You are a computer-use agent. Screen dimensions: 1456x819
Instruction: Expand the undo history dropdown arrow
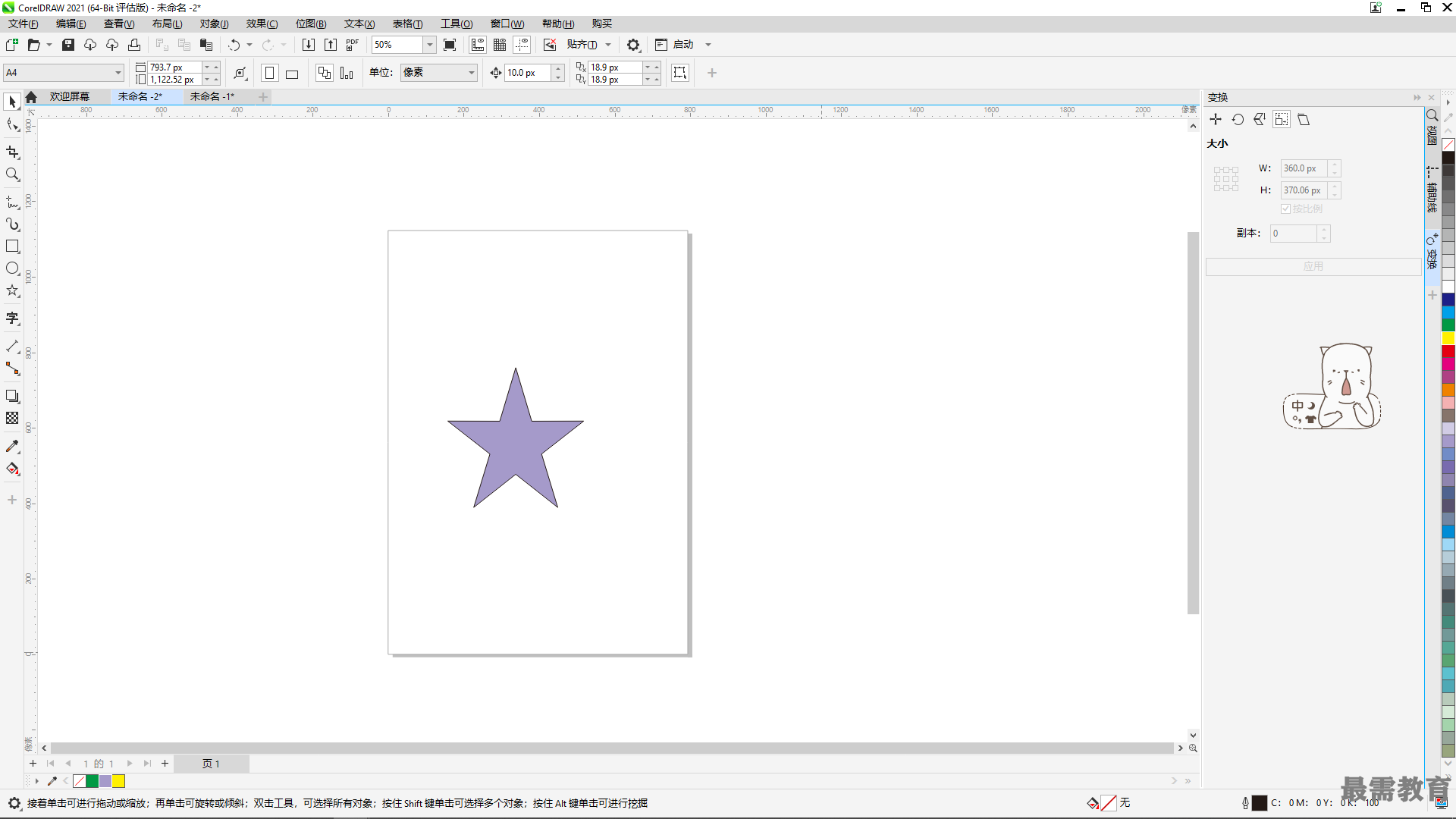(x=249, y=45)
